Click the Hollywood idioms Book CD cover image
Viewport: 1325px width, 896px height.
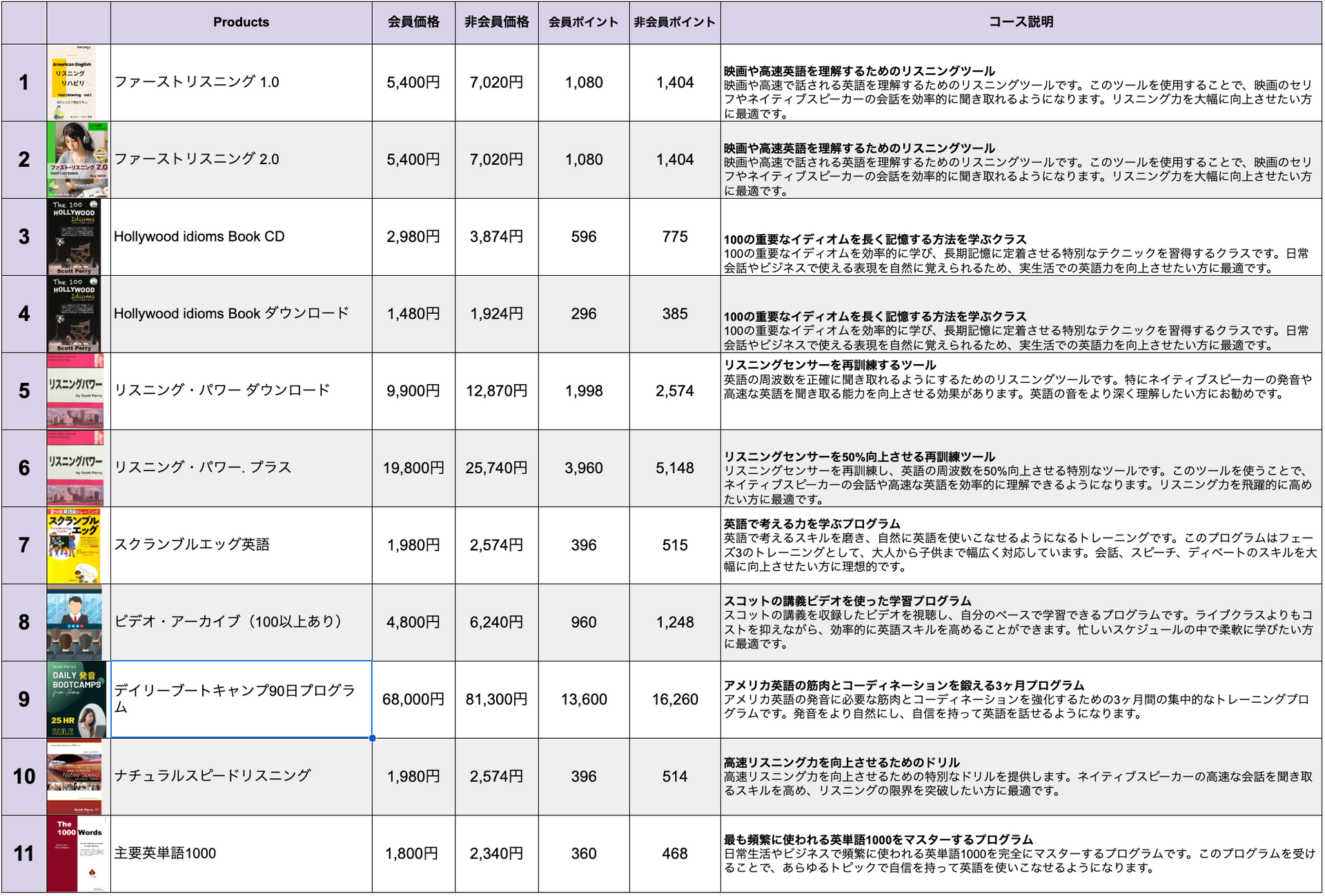[x=75, y=237]
